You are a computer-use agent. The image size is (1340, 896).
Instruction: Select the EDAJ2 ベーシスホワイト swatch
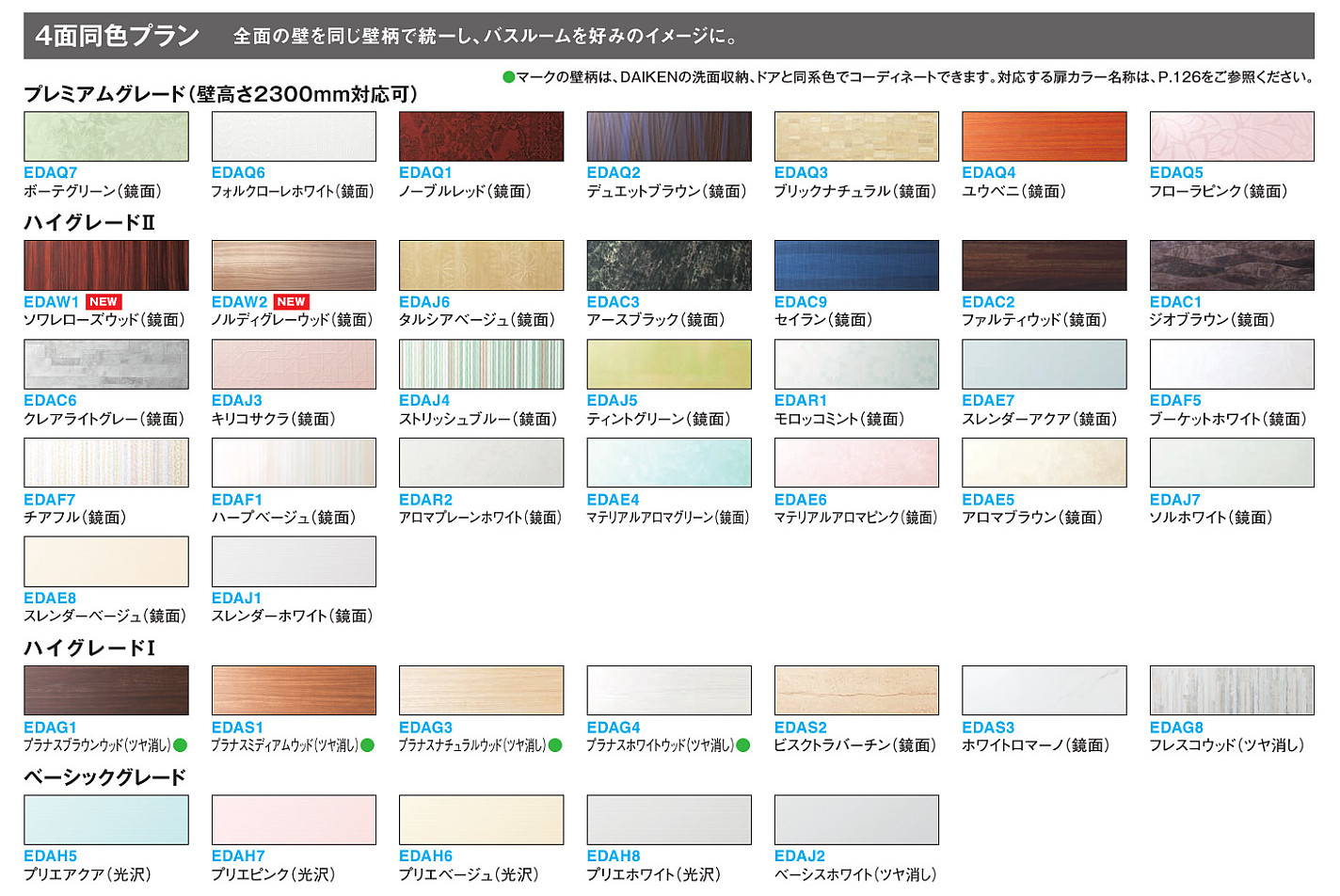coord(856,820)
